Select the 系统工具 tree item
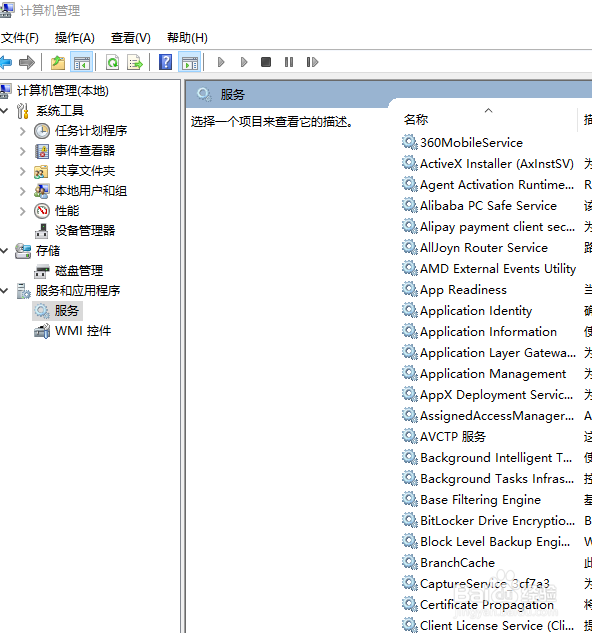 (60, 111)
